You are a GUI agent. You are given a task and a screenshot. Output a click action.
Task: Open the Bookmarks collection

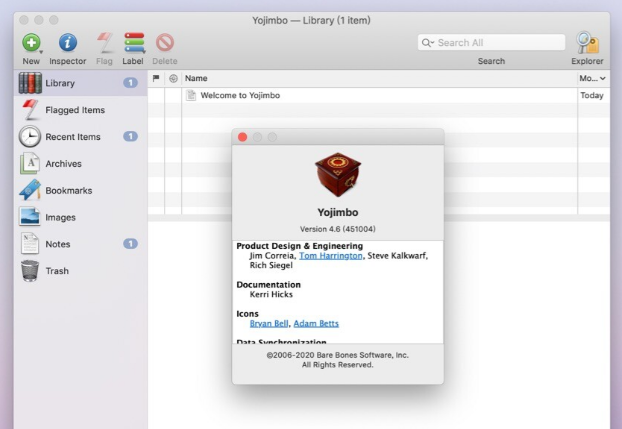pos(68,190)
